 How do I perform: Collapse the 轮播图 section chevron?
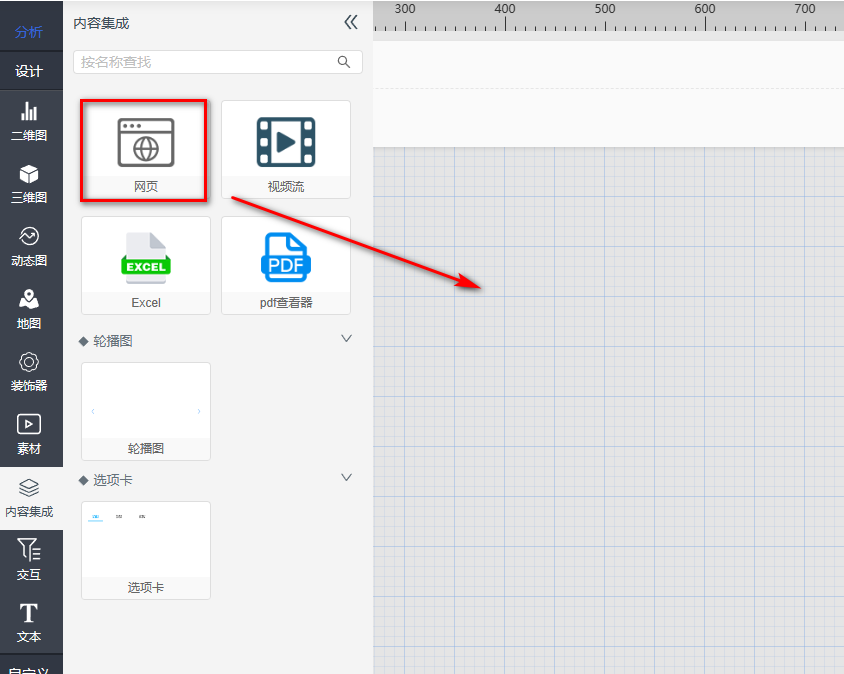347,339
